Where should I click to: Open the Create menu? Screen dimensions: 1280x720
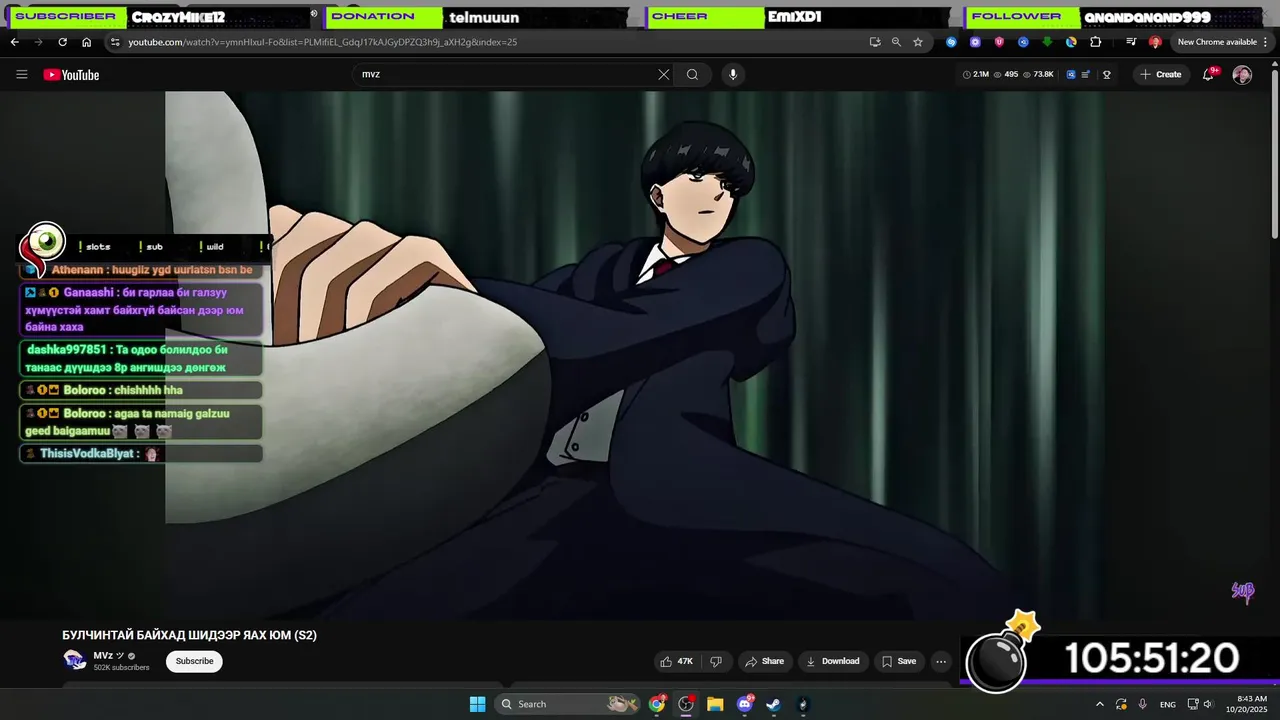(x=1160, y=74)
